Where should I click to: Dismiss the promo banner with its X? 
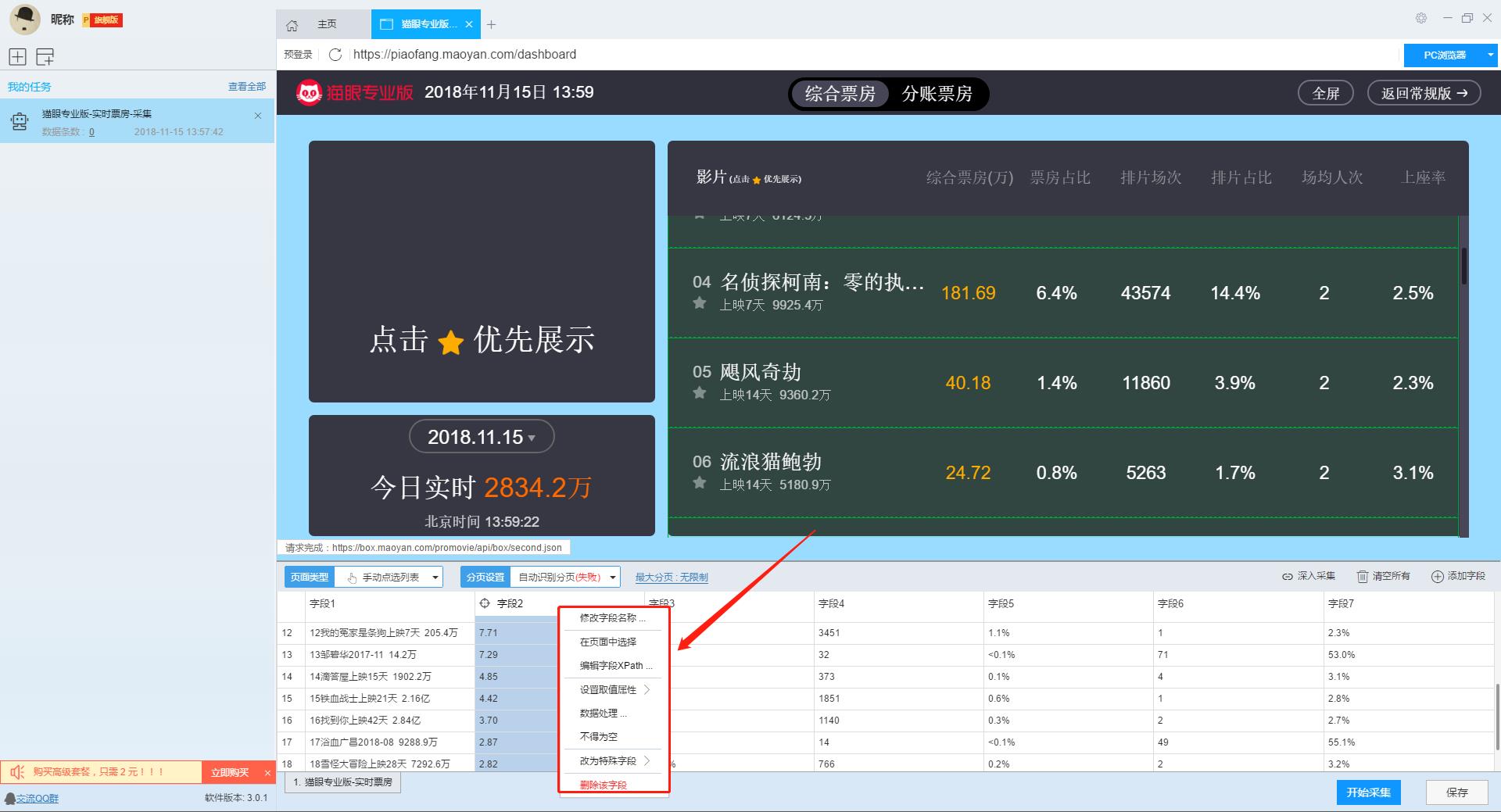267,773
